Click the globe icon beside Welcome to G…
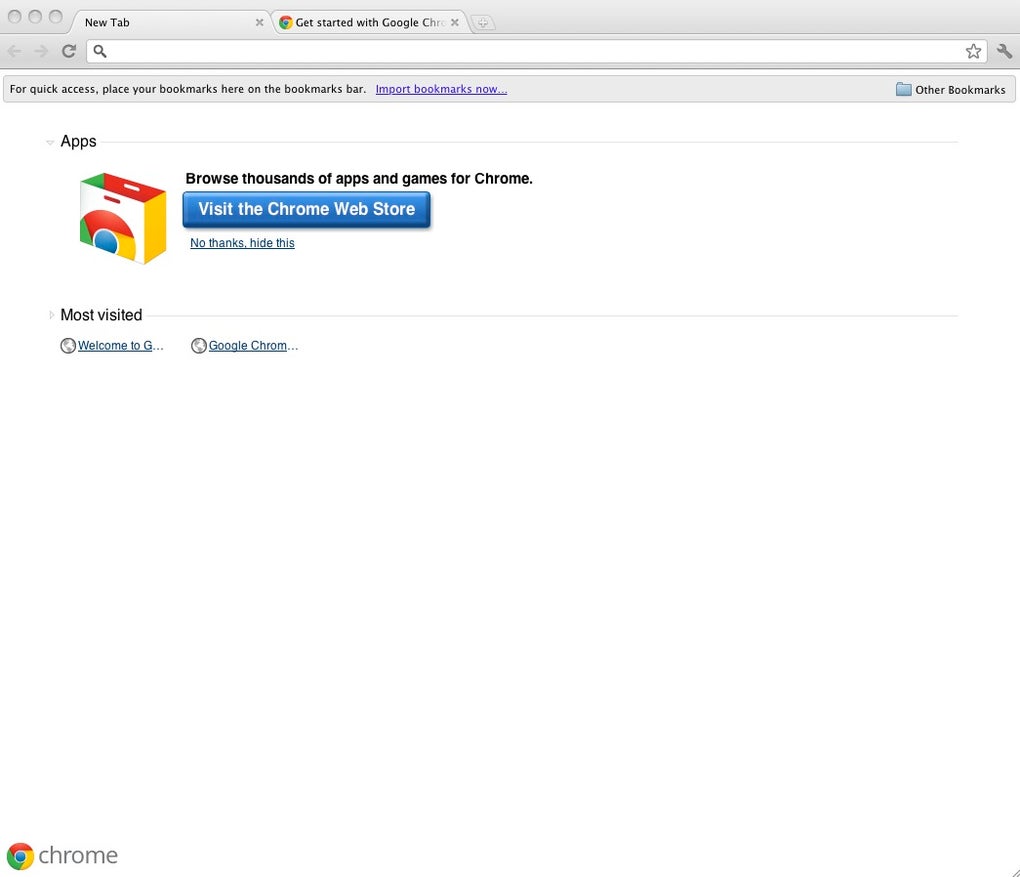Screen dimensions: 1020x877 click(68, 345)
